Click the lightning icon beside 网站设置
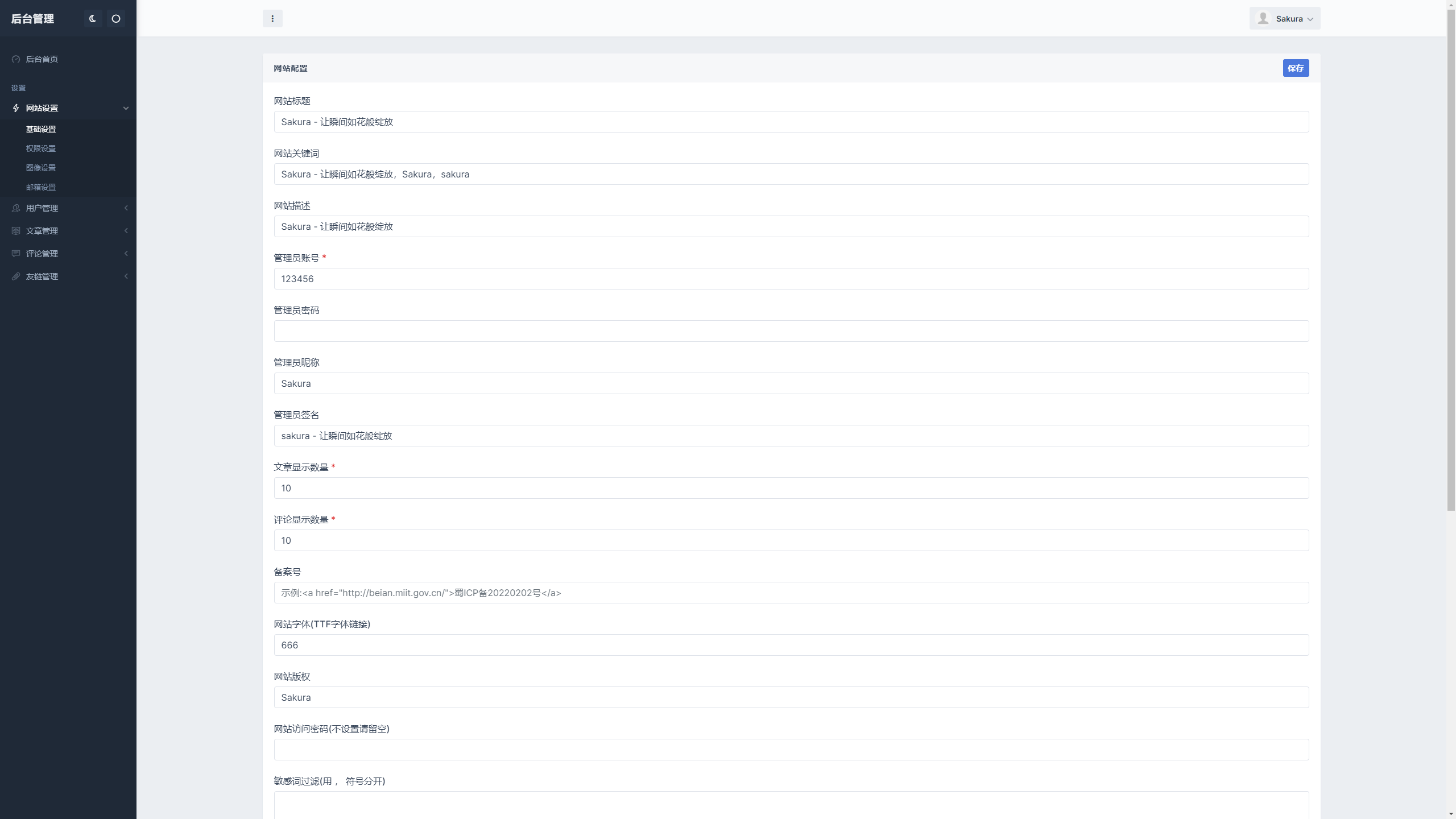Viewport: 1456px width, 819px height. coord(16,108)
